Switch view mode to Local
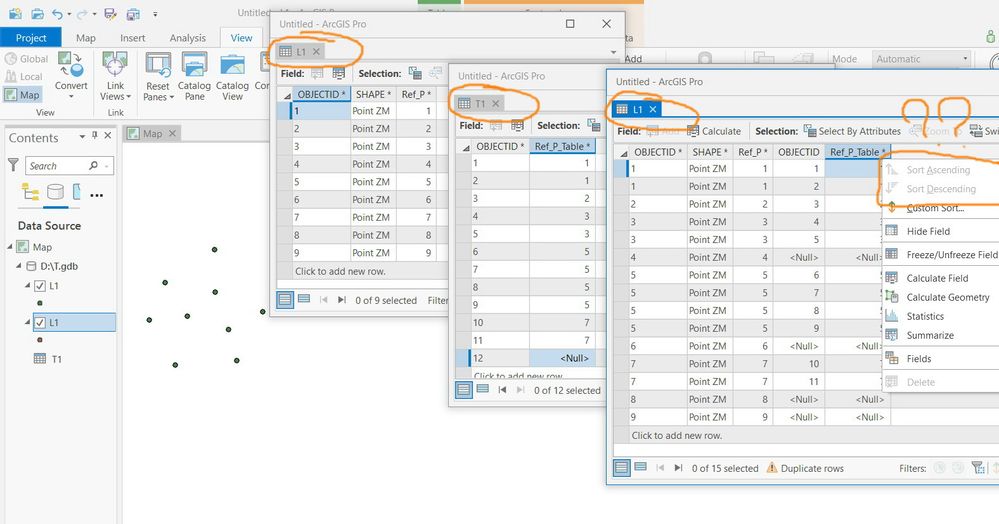999x524 pixels. tap(24, 76)
